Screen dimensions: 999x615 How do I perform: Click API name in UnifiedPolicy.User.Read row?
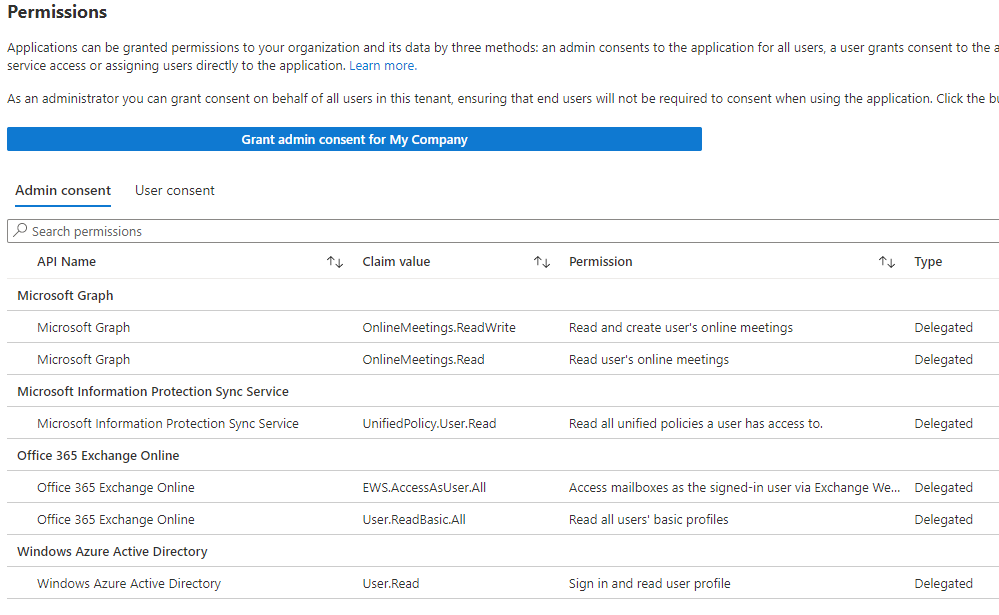pyautogui.click(x=168, y=424)
